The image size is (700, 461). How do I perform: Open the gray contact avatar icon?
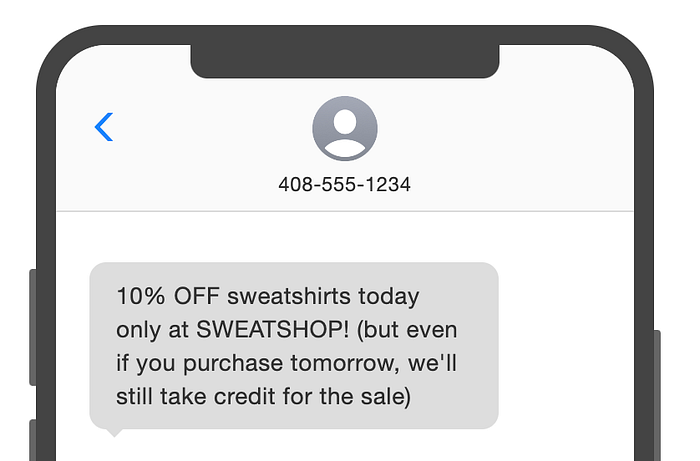coord(345,129)
